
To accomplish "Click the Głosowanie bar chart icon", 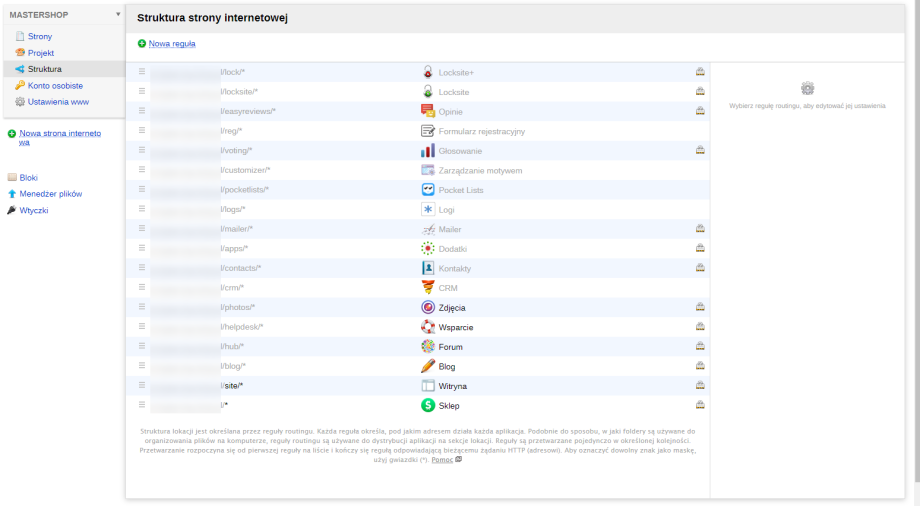I will pos(428,151).
